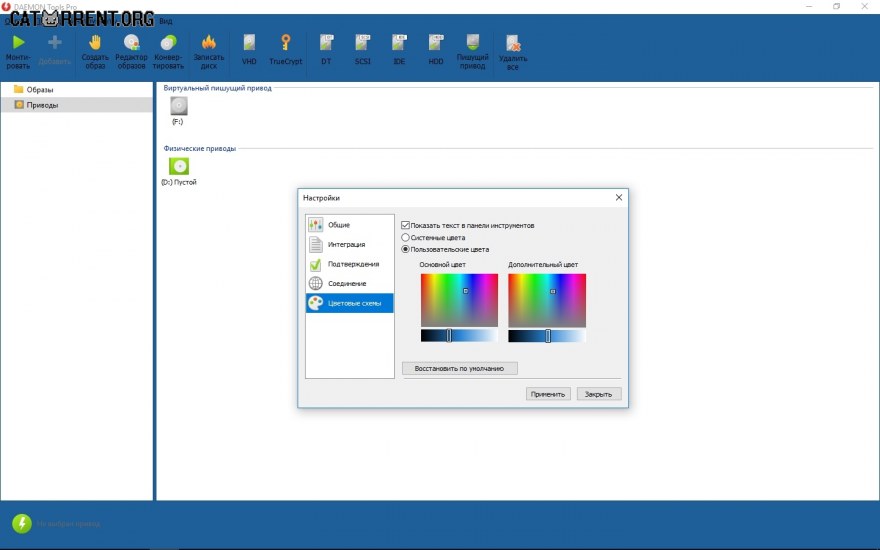Click the TrueCrypt key icon
The image size is (880, 550).
pos(286,43)
